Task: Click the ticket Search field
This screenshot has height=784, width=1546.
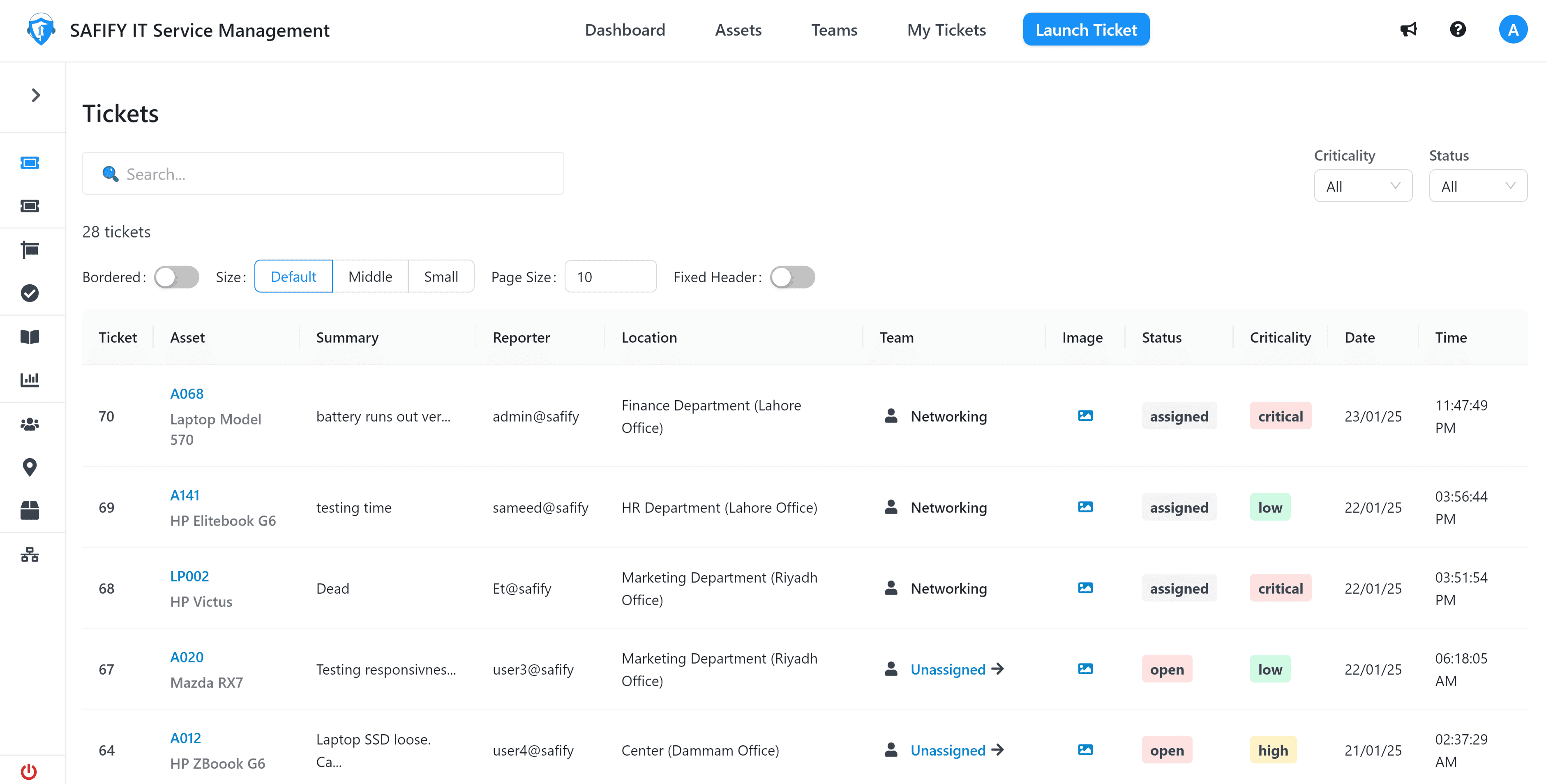Action: coord(323,173)
